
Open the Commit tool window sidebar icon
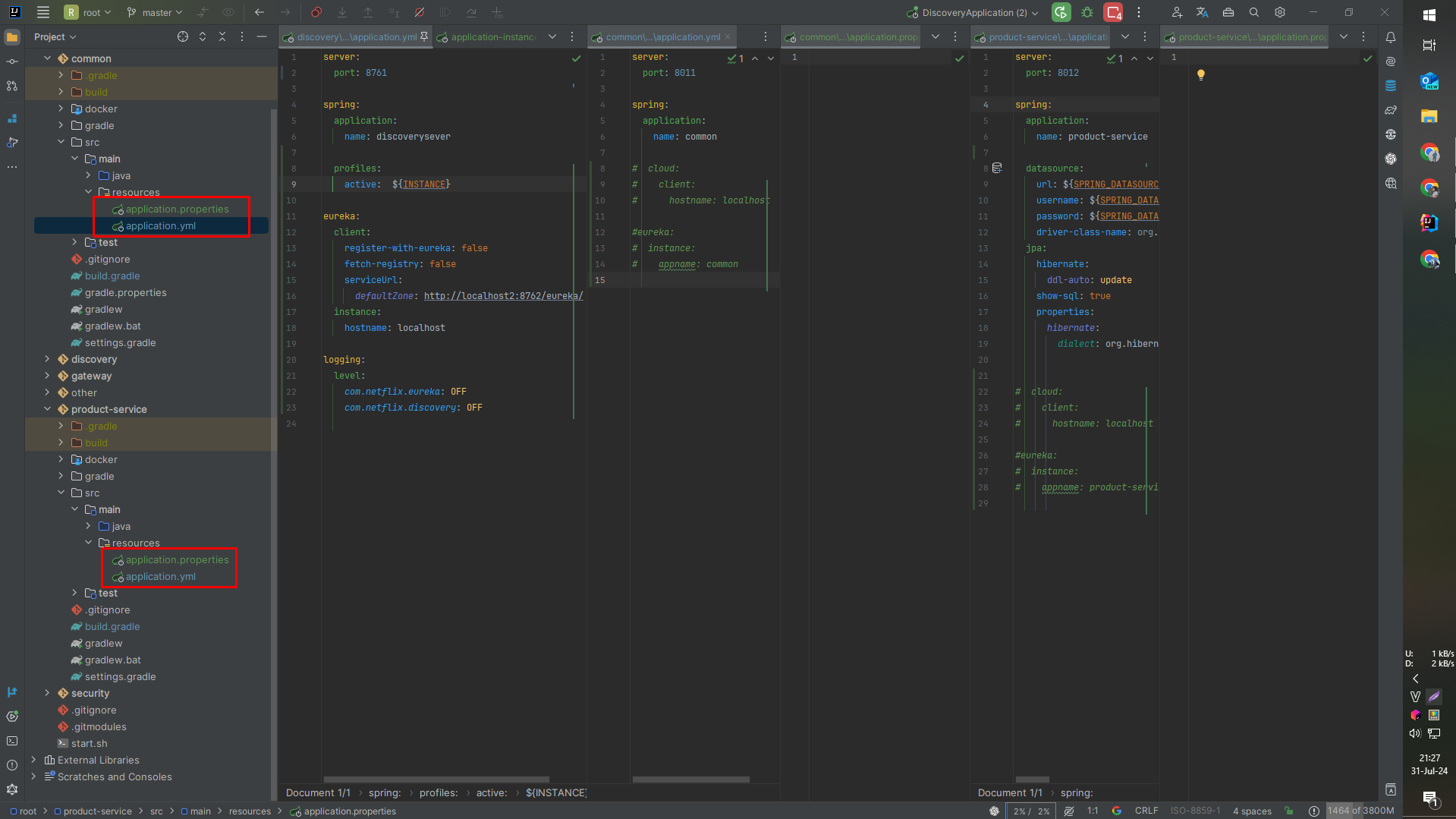(x=12, y=61)
